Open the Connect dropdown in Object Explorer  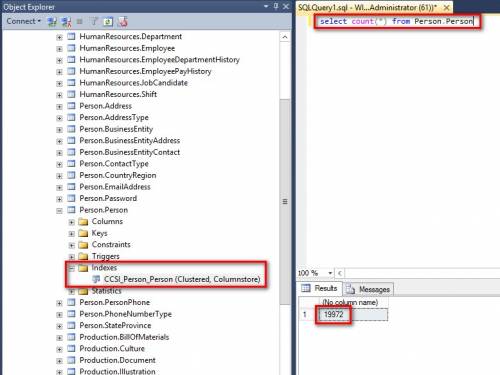click(24, 21)
